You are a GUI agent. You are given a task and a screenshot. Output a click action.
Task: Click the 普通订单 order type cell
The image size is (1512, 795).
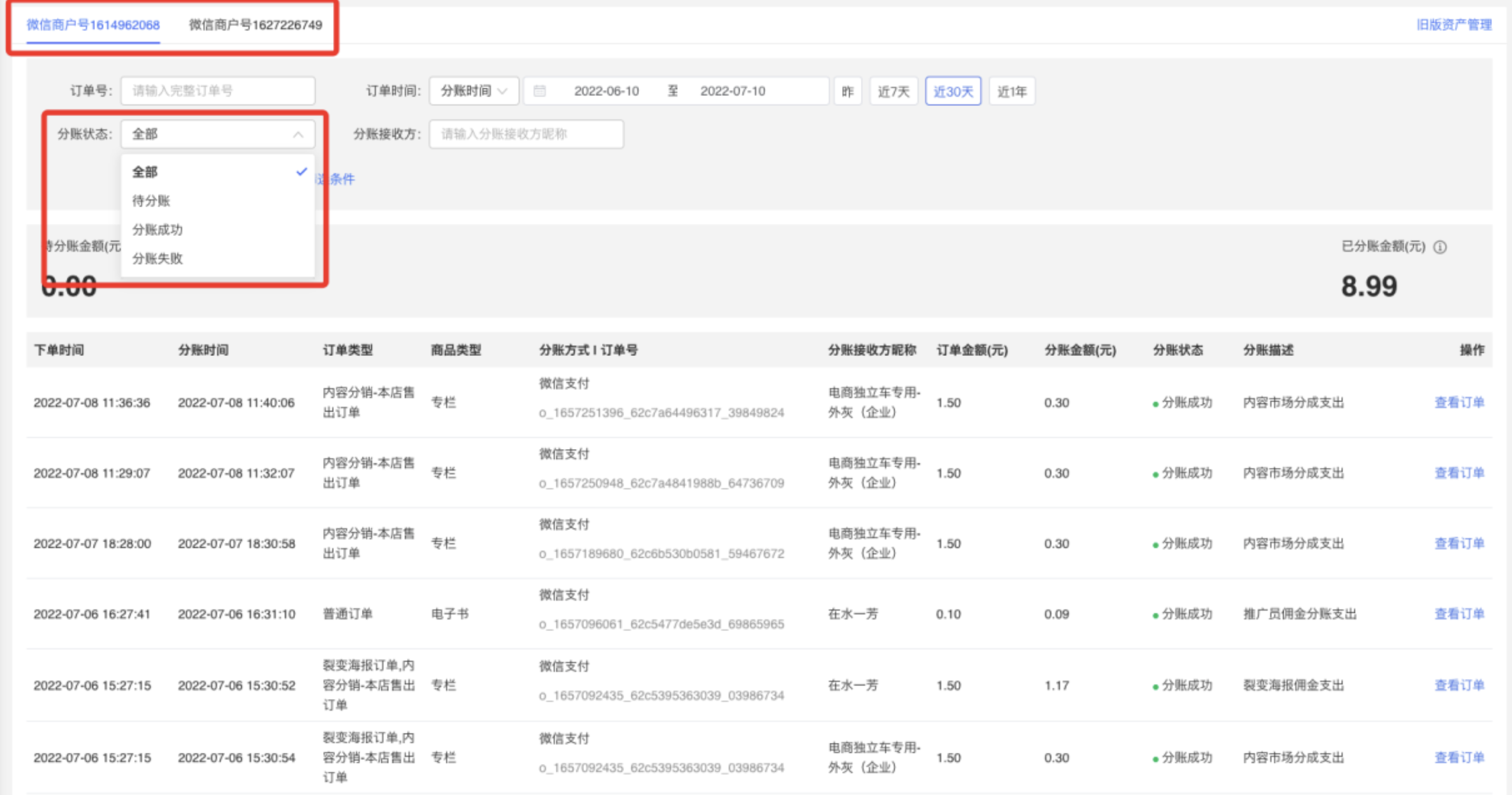(347, 614)
